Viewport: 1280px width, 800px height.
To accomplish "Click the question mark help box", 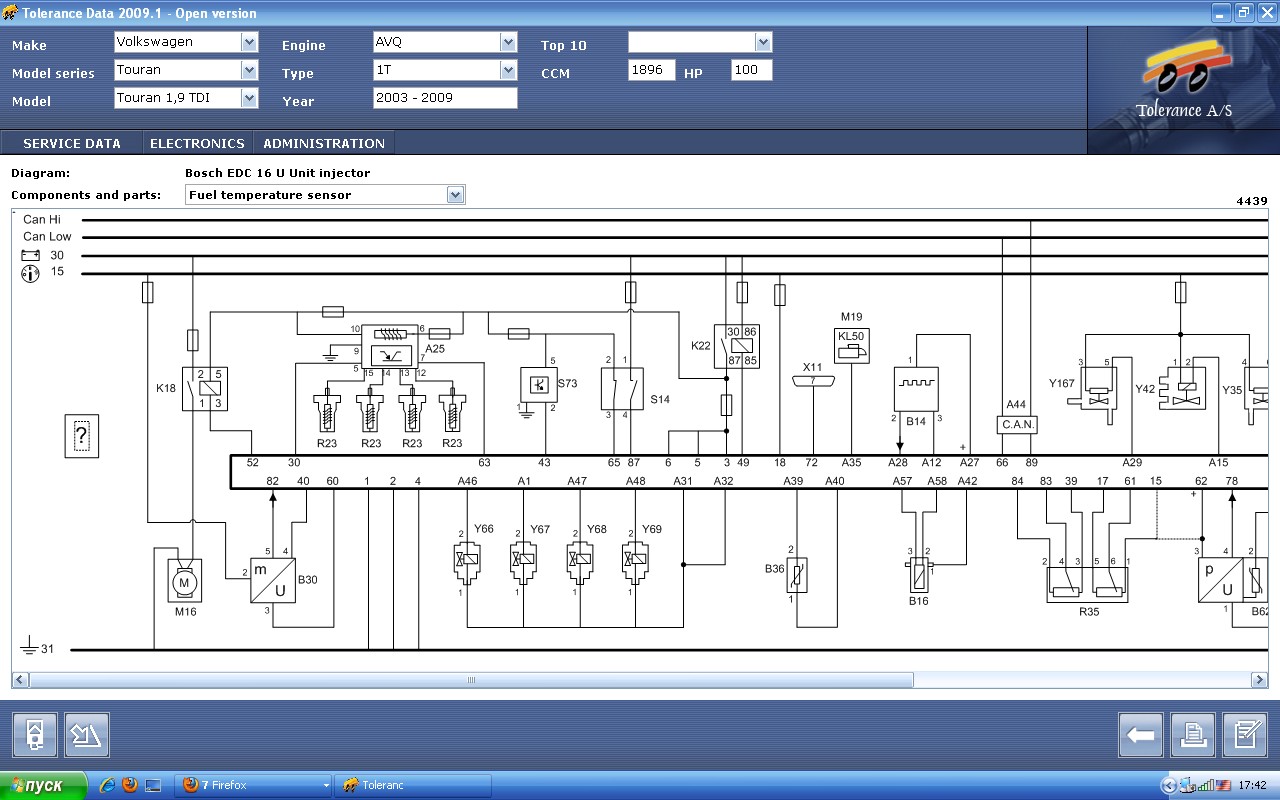I will (x=82, y=436).
